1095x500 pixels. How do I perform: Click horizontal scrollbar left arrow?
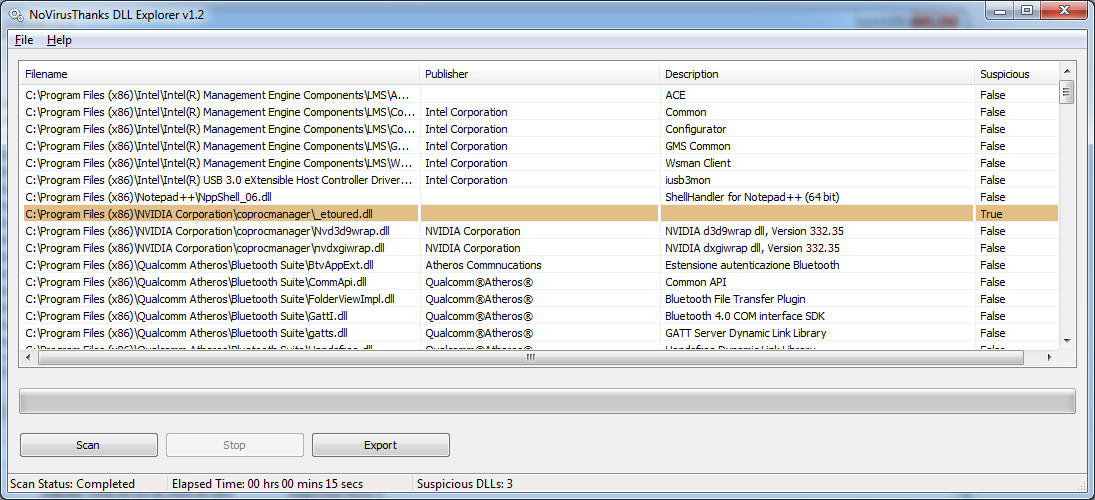(29, 357)
